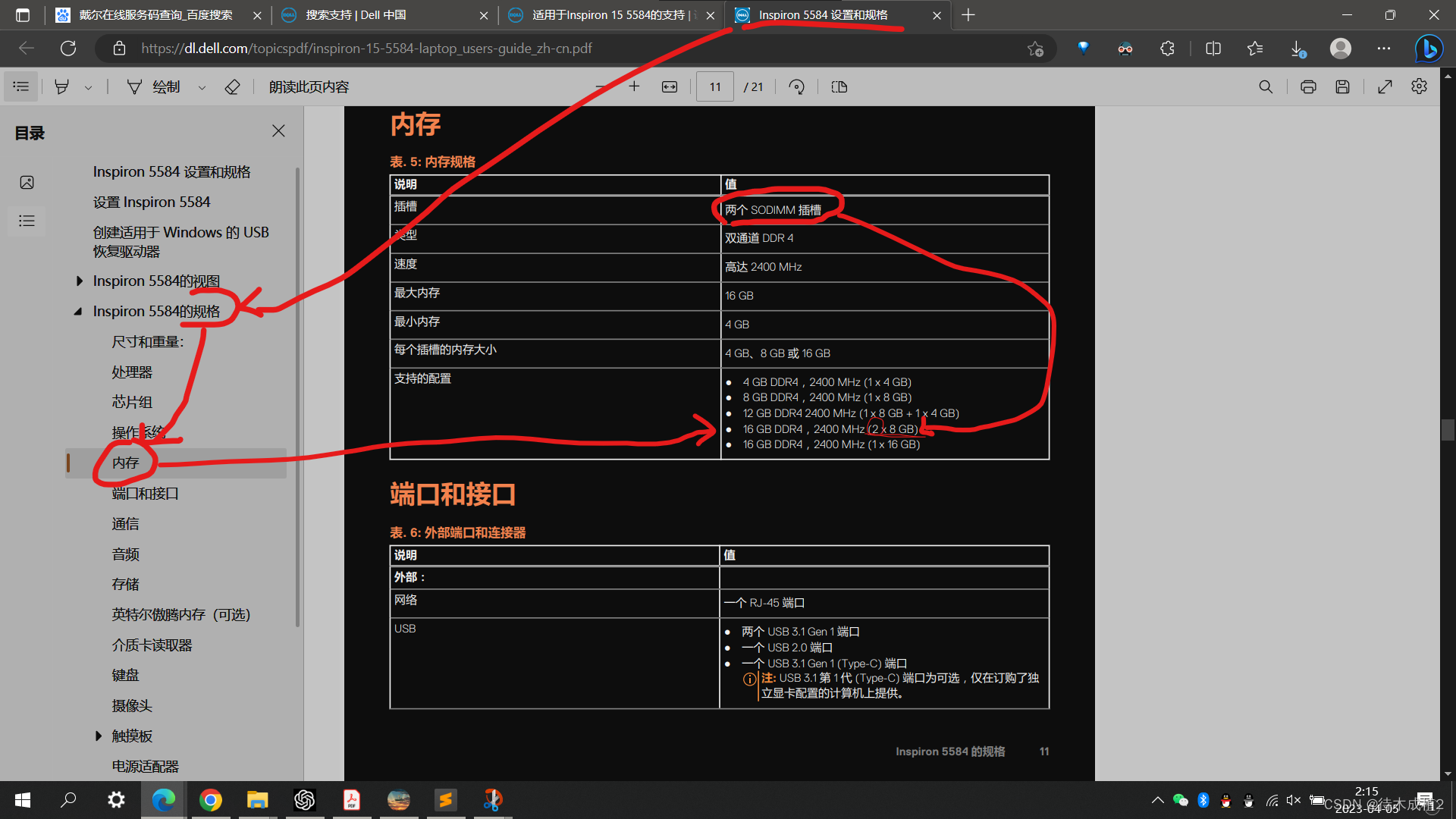Click the address bar URL

(366, 49)
